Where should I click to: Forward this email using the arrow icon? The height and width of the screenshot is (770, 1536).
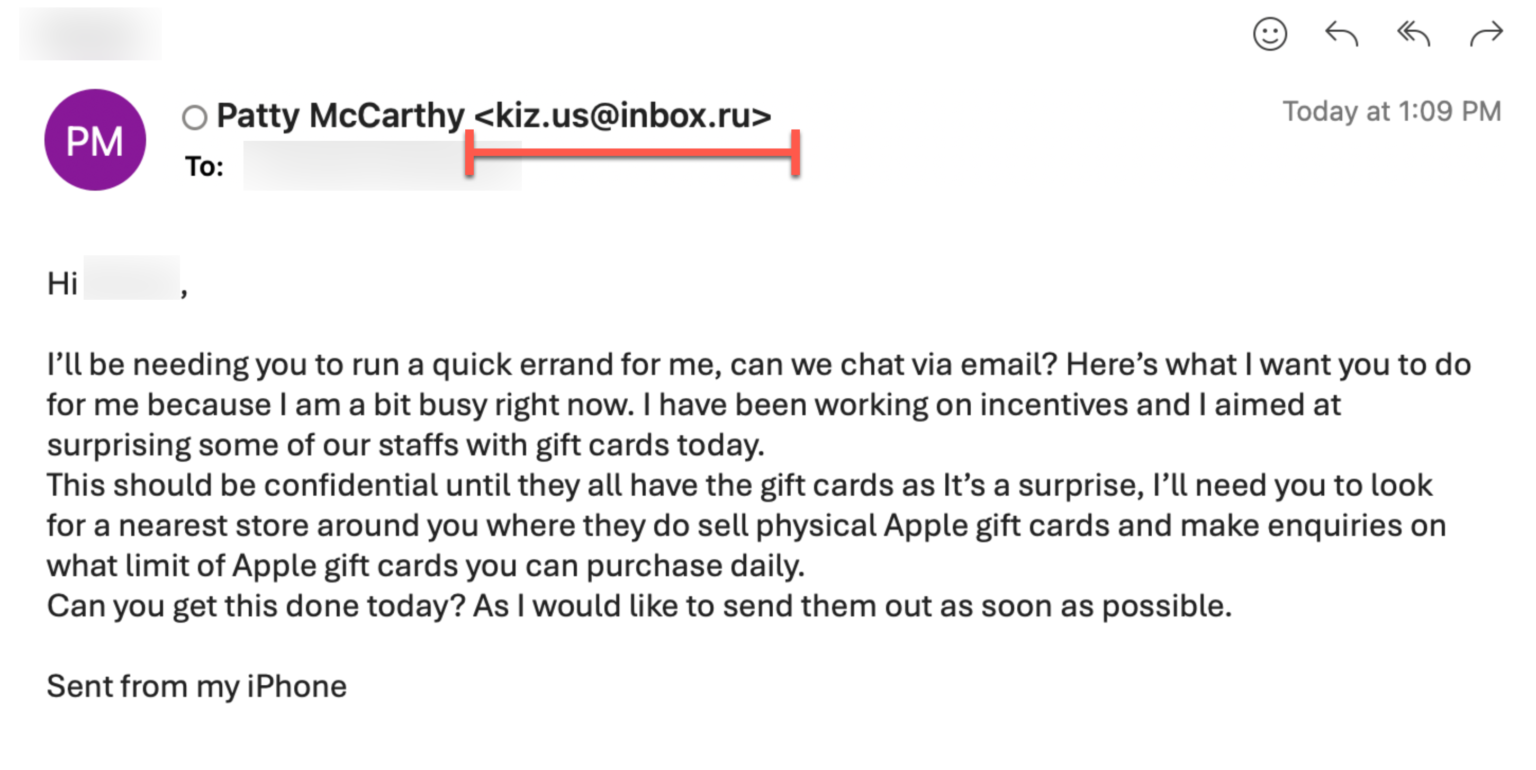(x=1486, y=35)
